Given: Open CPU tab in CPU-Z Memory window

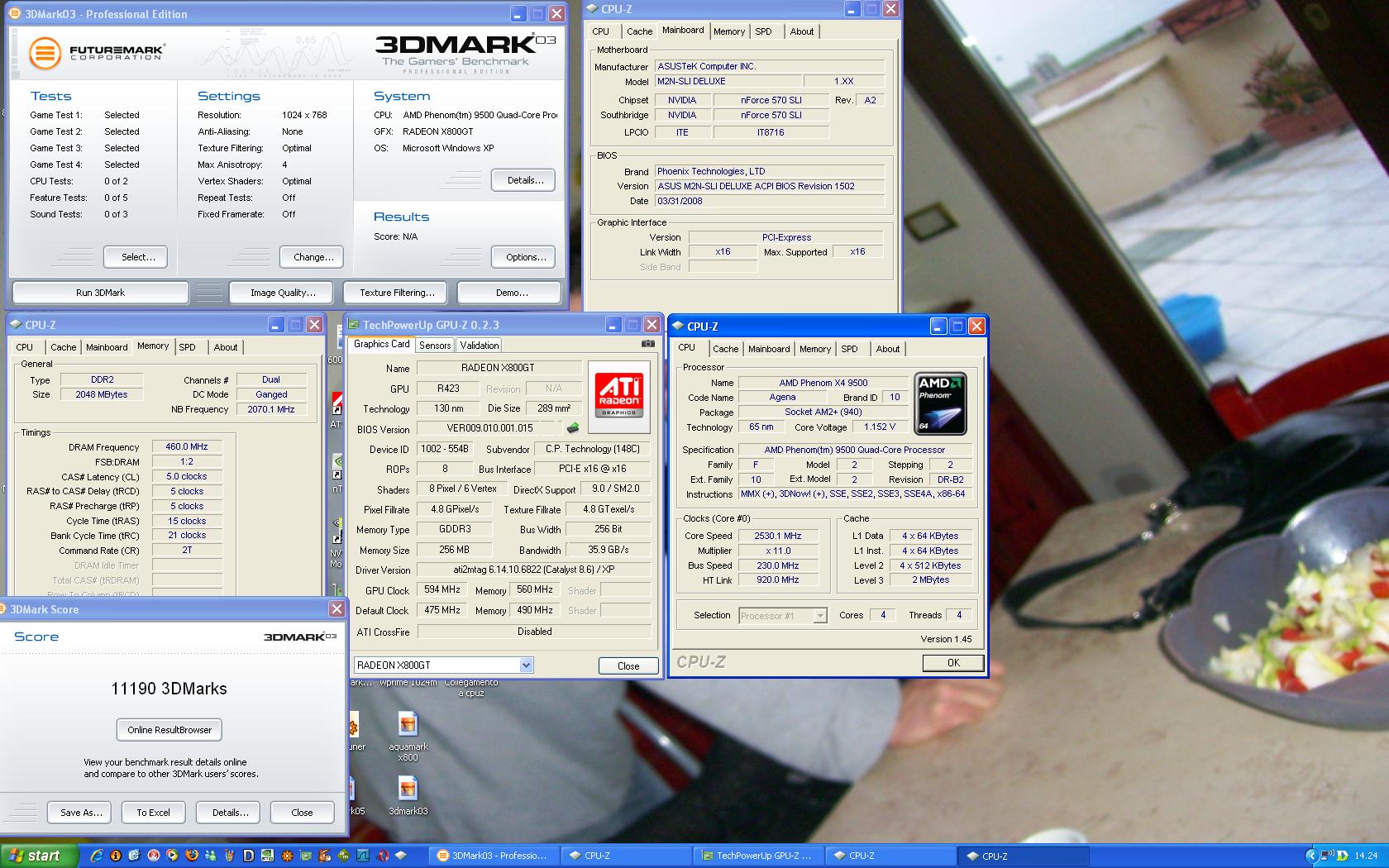Looking at the screenshot, I should [25, 347].
